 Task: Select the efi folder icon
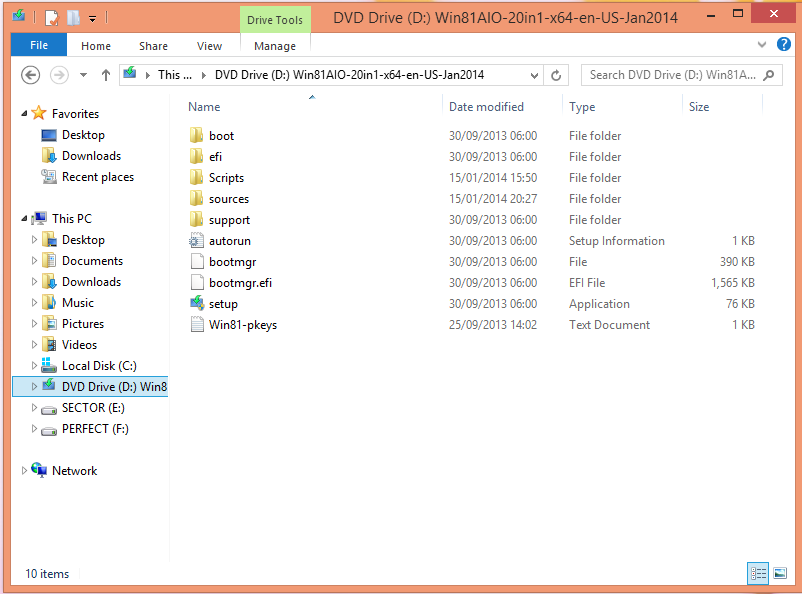pos(197,156)
